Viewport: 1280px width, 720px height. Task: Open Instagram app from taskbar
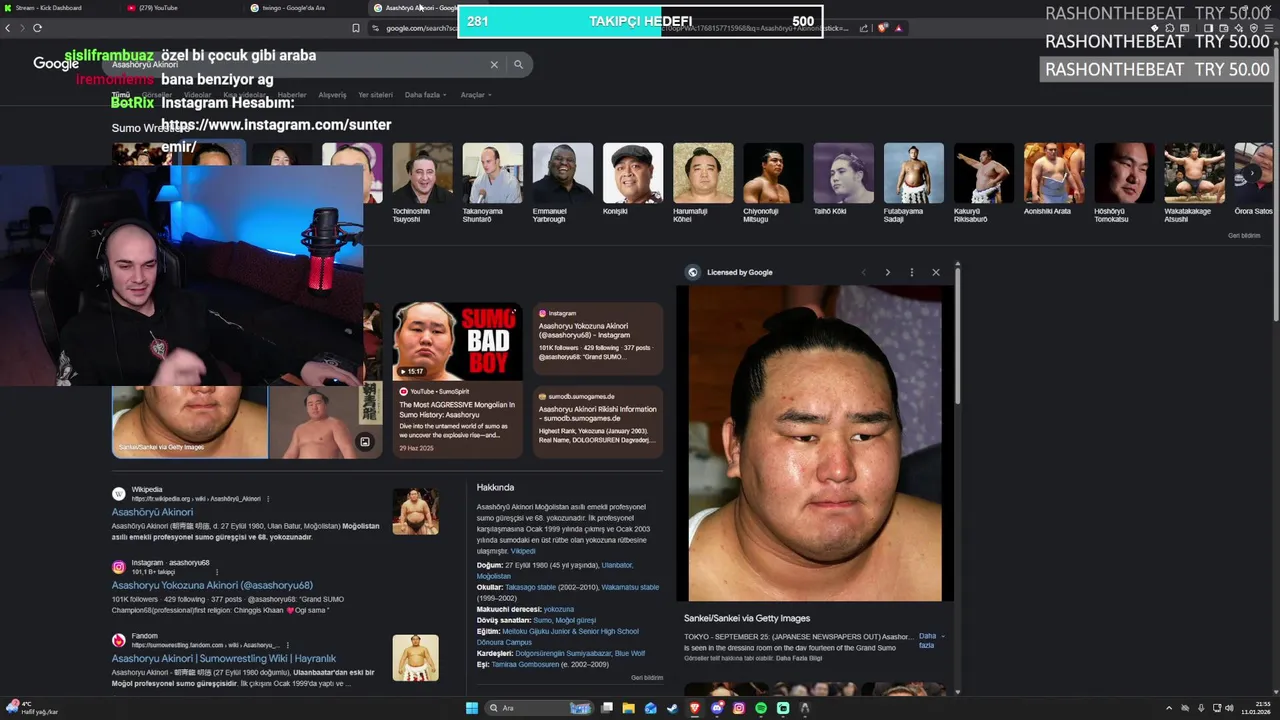click(739, 708)
